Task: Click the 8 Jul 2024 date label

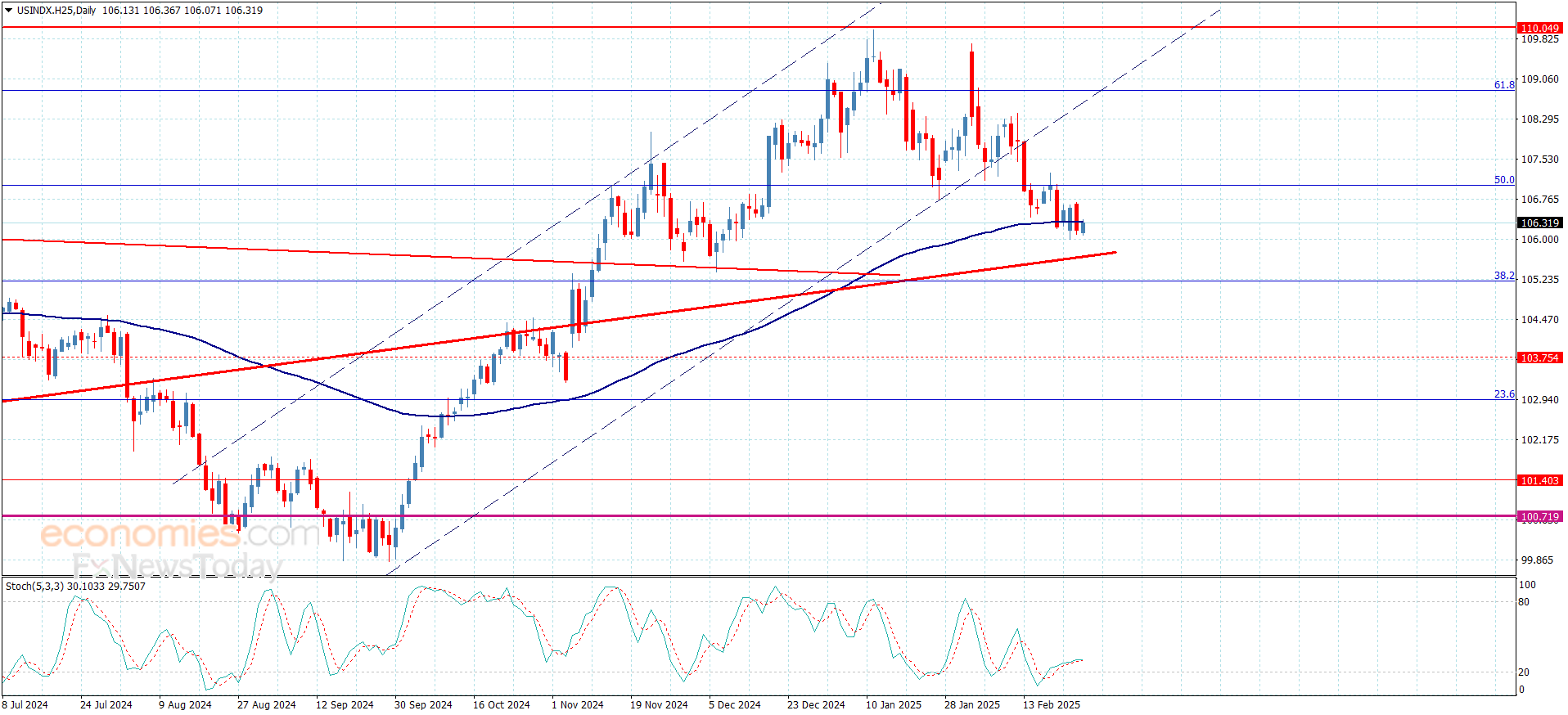Action: (25, 704)
